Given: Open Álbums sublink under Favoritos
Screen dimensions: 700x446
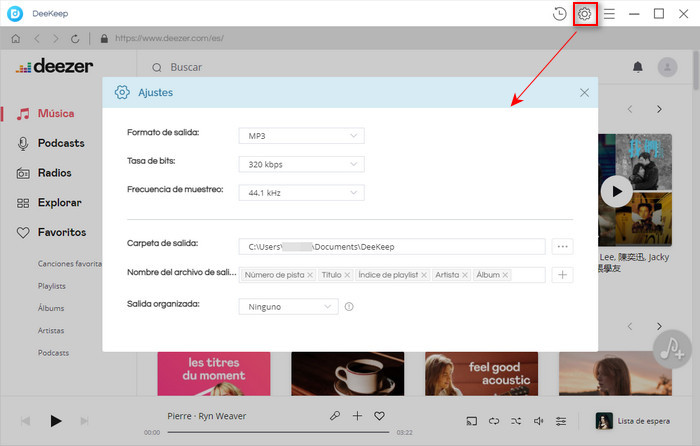Looking at the screenshot, I should tap(51, 308).
